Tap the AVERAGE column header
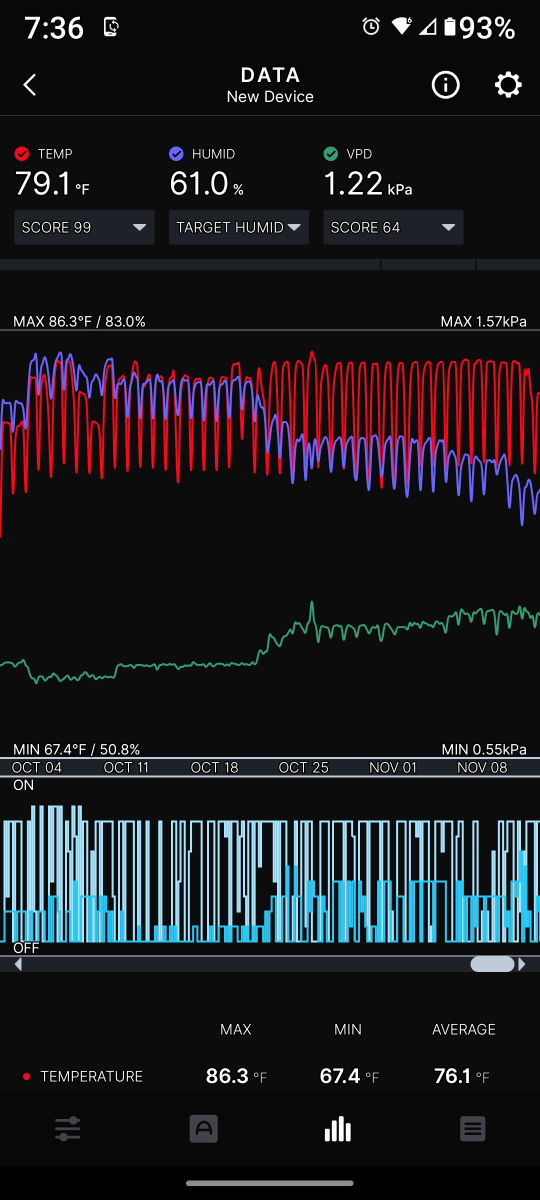Screen dimensions: 540x1200 tap(464, 1029)
